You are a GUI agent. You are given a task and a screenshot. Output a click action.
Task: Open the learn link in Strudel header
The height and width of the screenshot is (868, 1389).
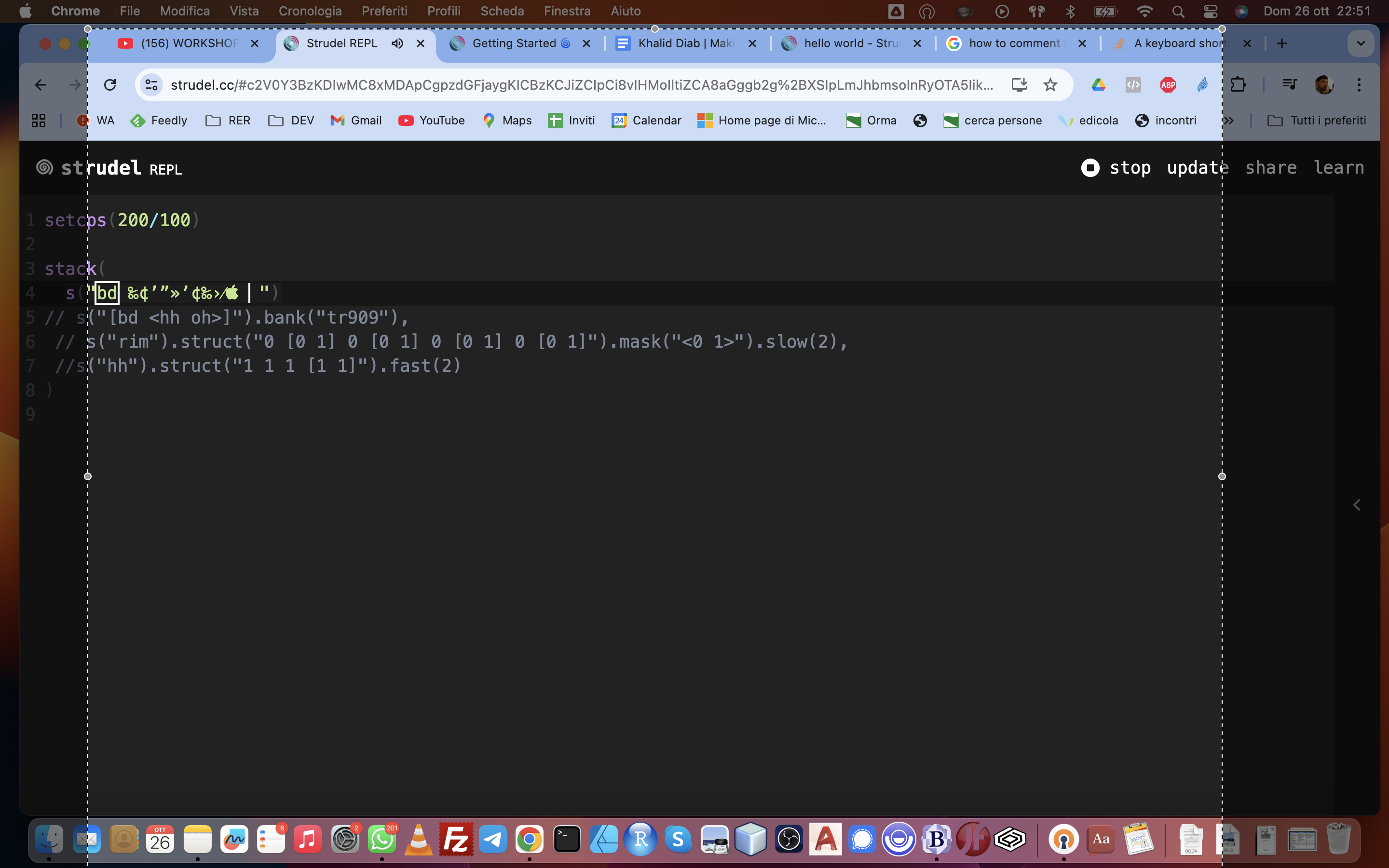pos(1338,168)
